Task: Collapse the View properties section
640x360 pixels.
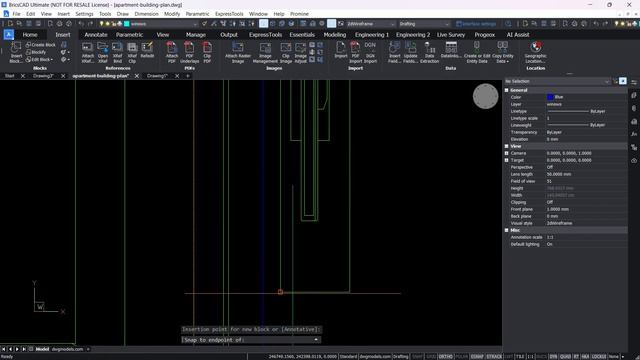Action: pyautogui.click(x=507, y=146)
